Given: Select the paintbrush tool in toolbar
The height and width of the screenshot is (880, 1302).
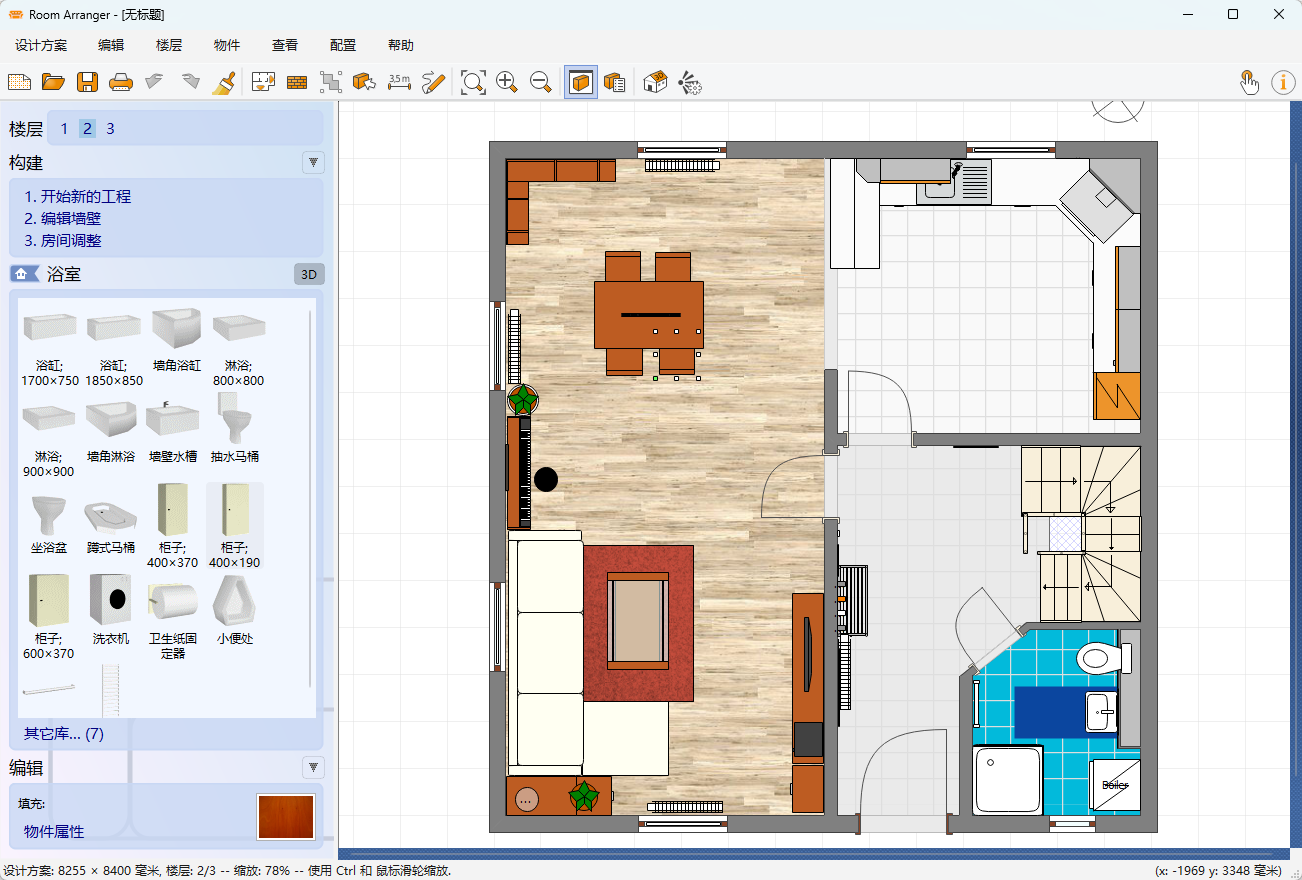Looking at the screenshot, I should (223, 82).
